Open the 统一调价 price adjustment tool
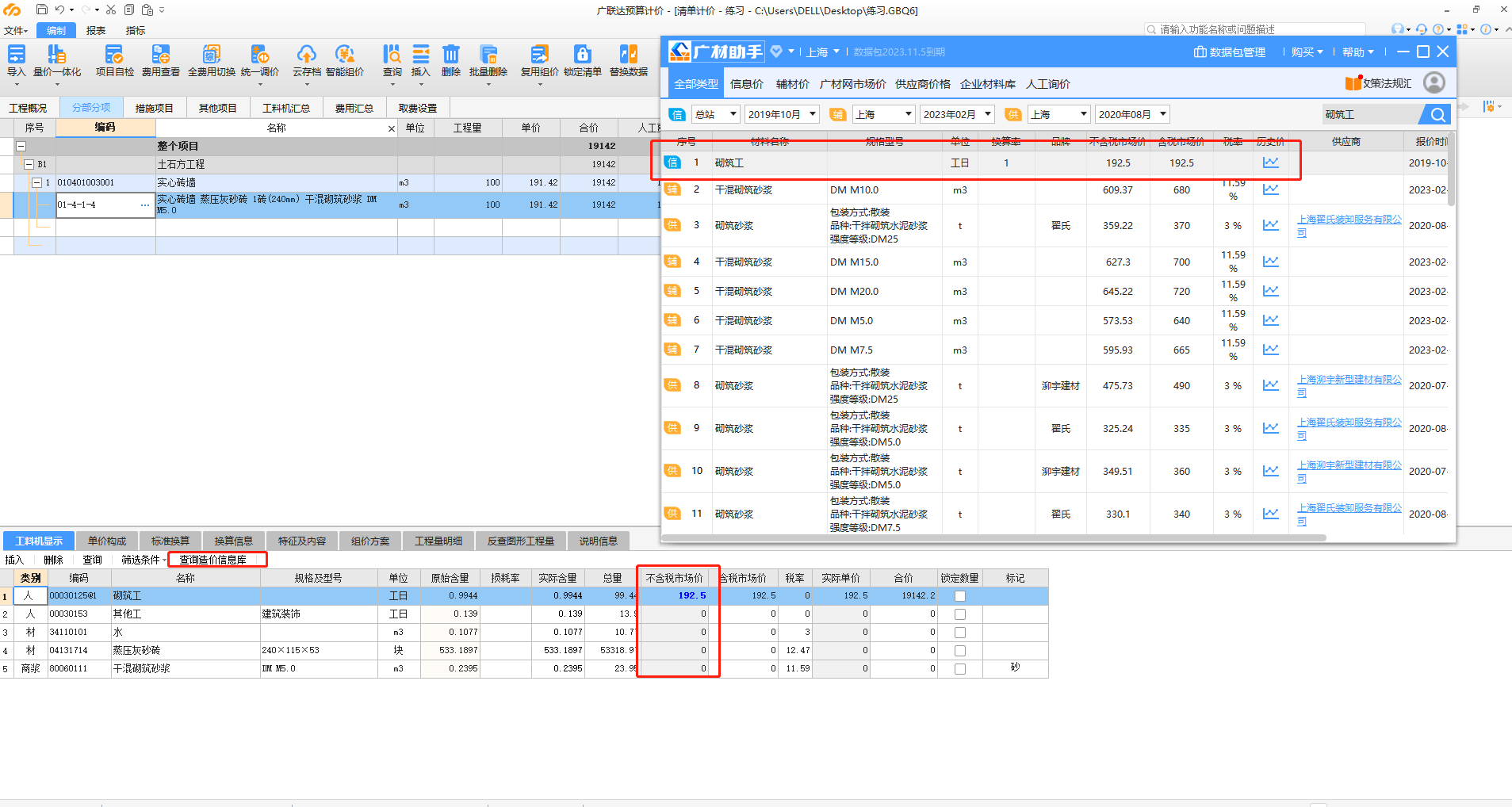Image resolution: width=1512 pixels, height=807 pixels. coord(260,61)
